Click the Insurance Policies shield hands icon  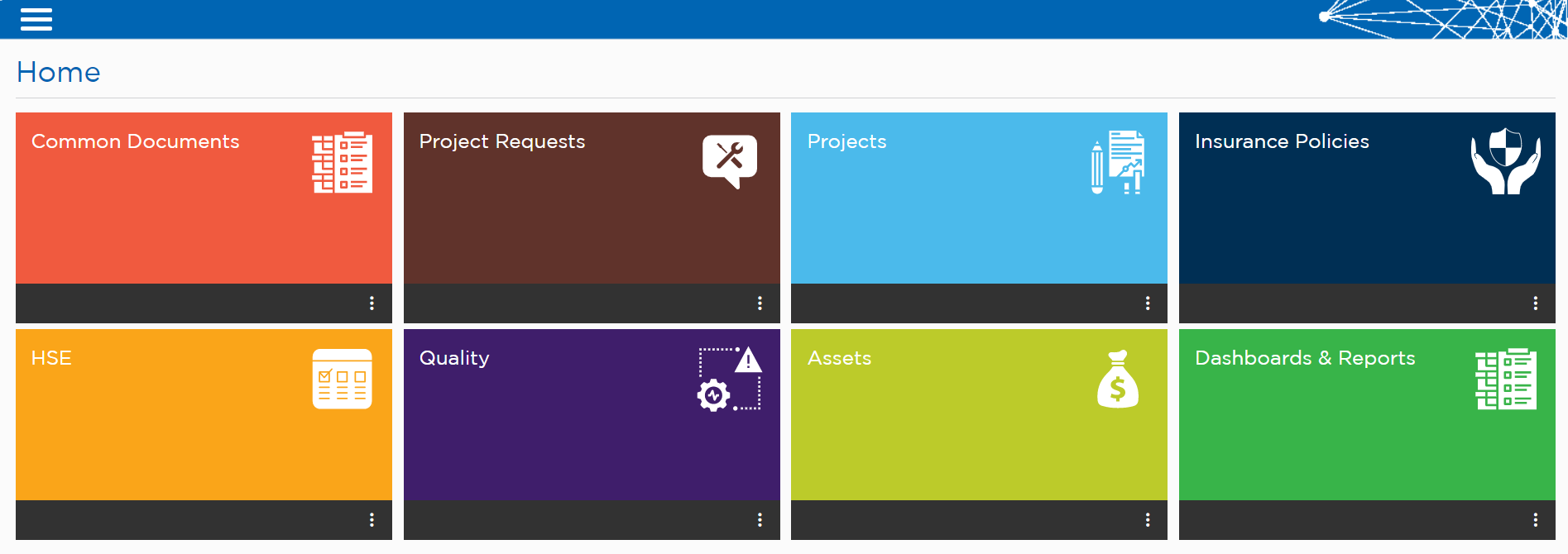click(1505, 161)
